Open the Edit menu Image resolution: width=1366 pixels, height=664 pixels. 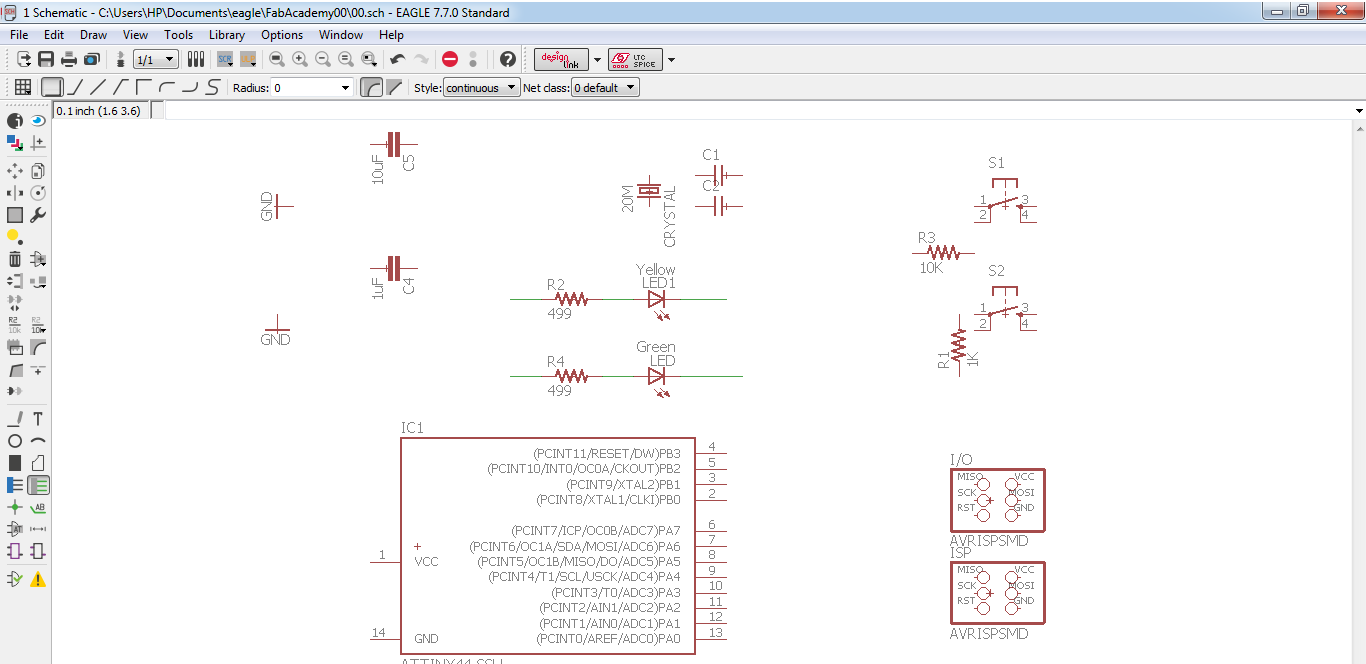[x=54, y=34]
